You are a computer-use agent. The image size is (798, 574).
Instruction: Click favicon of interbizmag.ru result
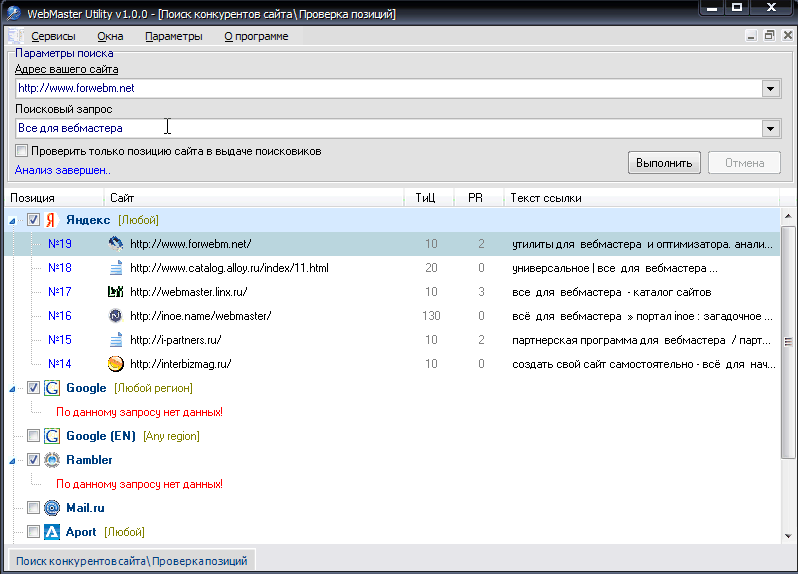coord(115,364)
